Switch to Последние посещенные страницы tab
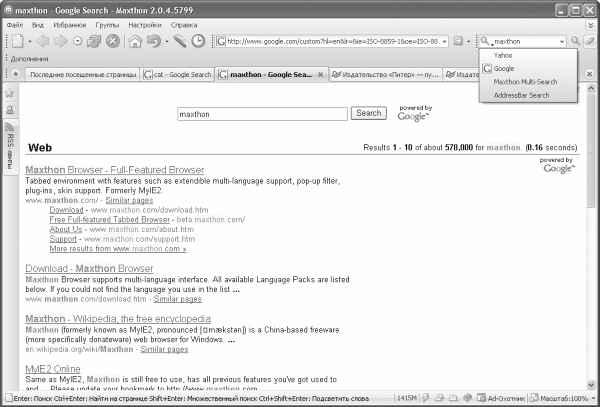Screen dimensions: 600x407 pyautogui.click(x=83, y=75)
